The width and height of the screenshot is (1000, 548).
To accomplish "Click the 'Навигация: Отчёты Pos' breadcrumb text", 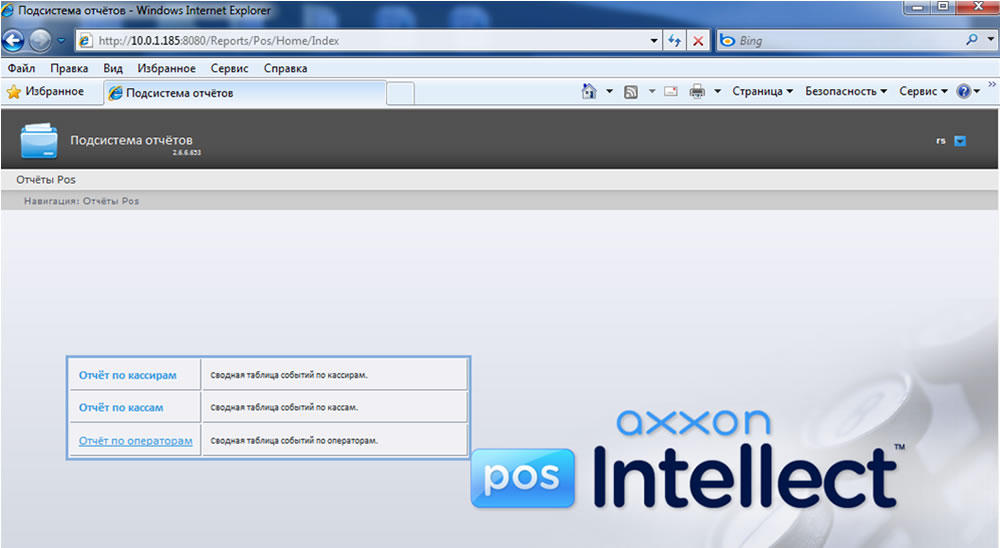I will click(82, 201).
